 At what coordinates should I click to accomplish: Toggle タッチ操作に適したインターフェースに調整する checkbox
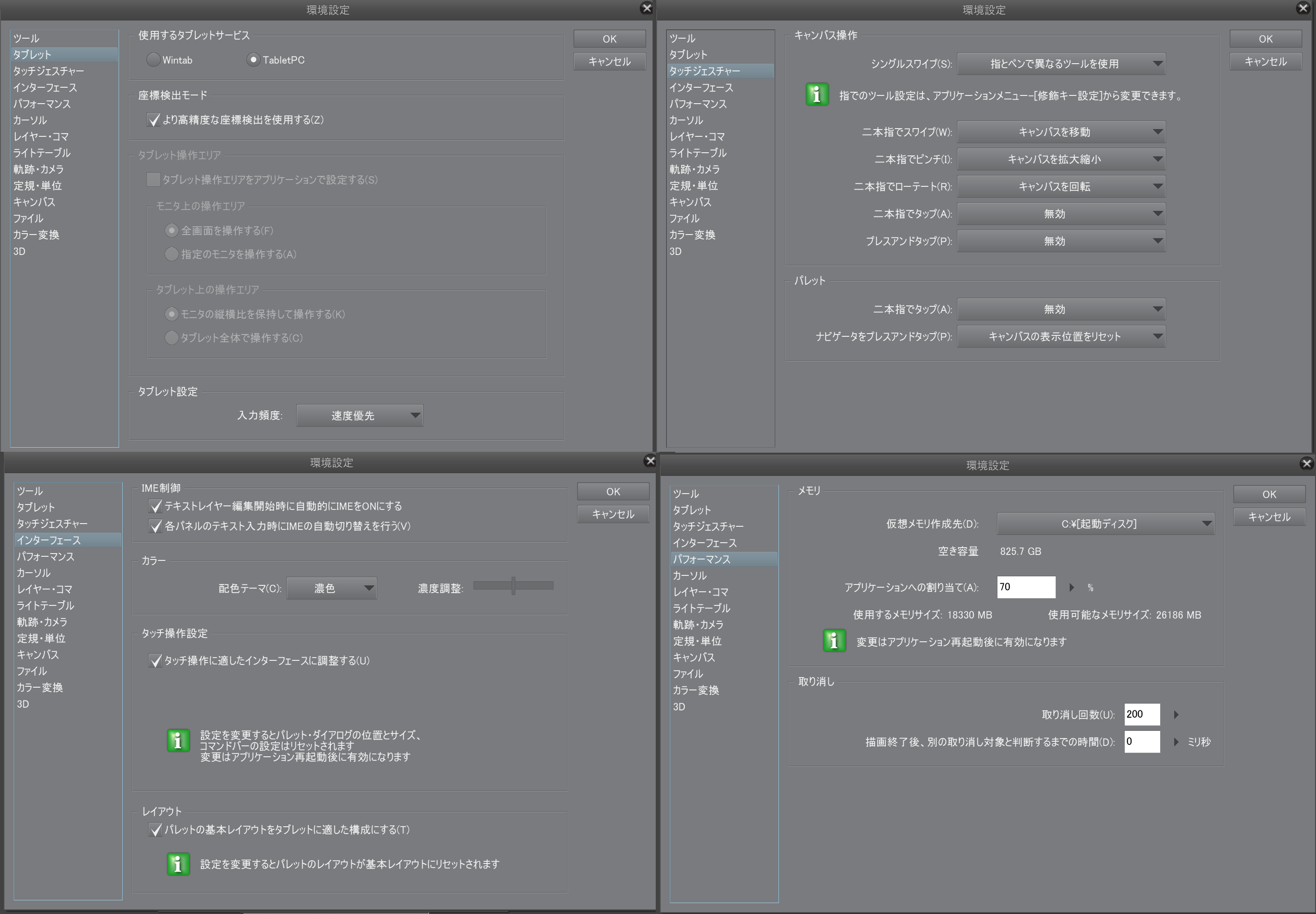pyautogui.click(x=155, y=660)
